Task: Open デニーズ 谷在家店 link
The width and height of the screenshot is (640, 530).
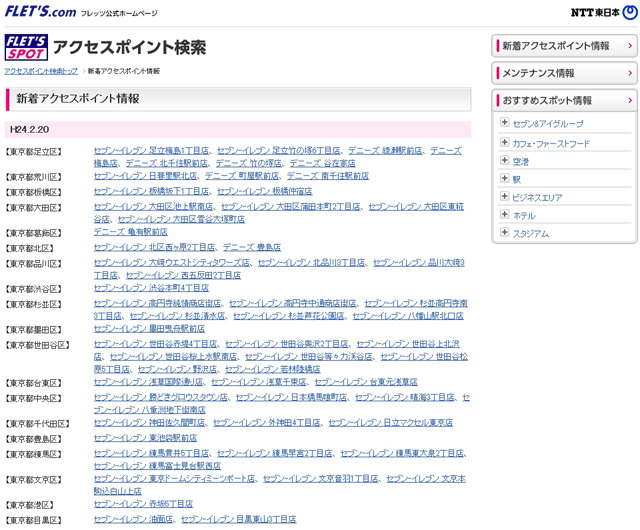Action: click(x=322, y=163)
